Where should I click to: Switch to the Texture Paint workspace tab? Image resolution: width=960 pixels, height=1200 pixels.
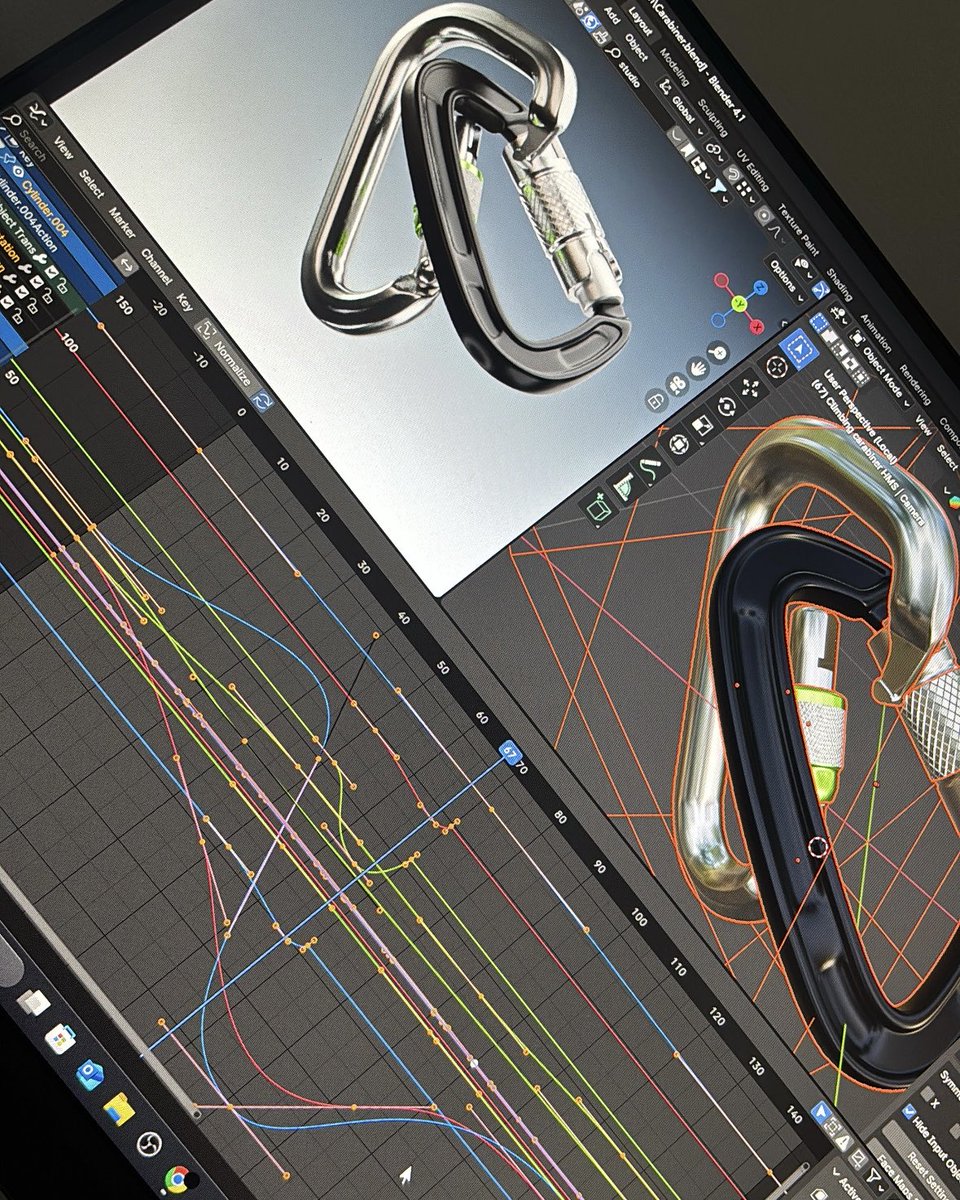(x=798, y=230)
